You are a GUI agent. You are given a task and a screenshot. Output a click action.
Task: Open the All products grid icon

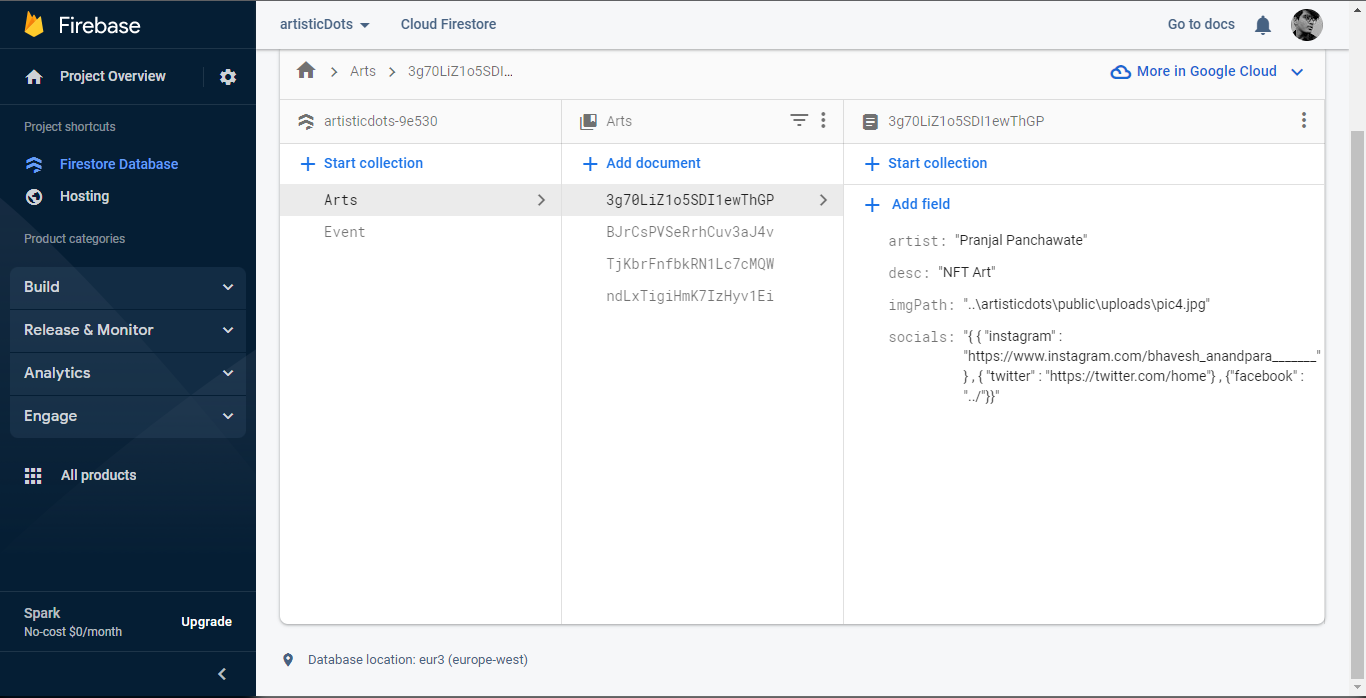pos(33,475)
